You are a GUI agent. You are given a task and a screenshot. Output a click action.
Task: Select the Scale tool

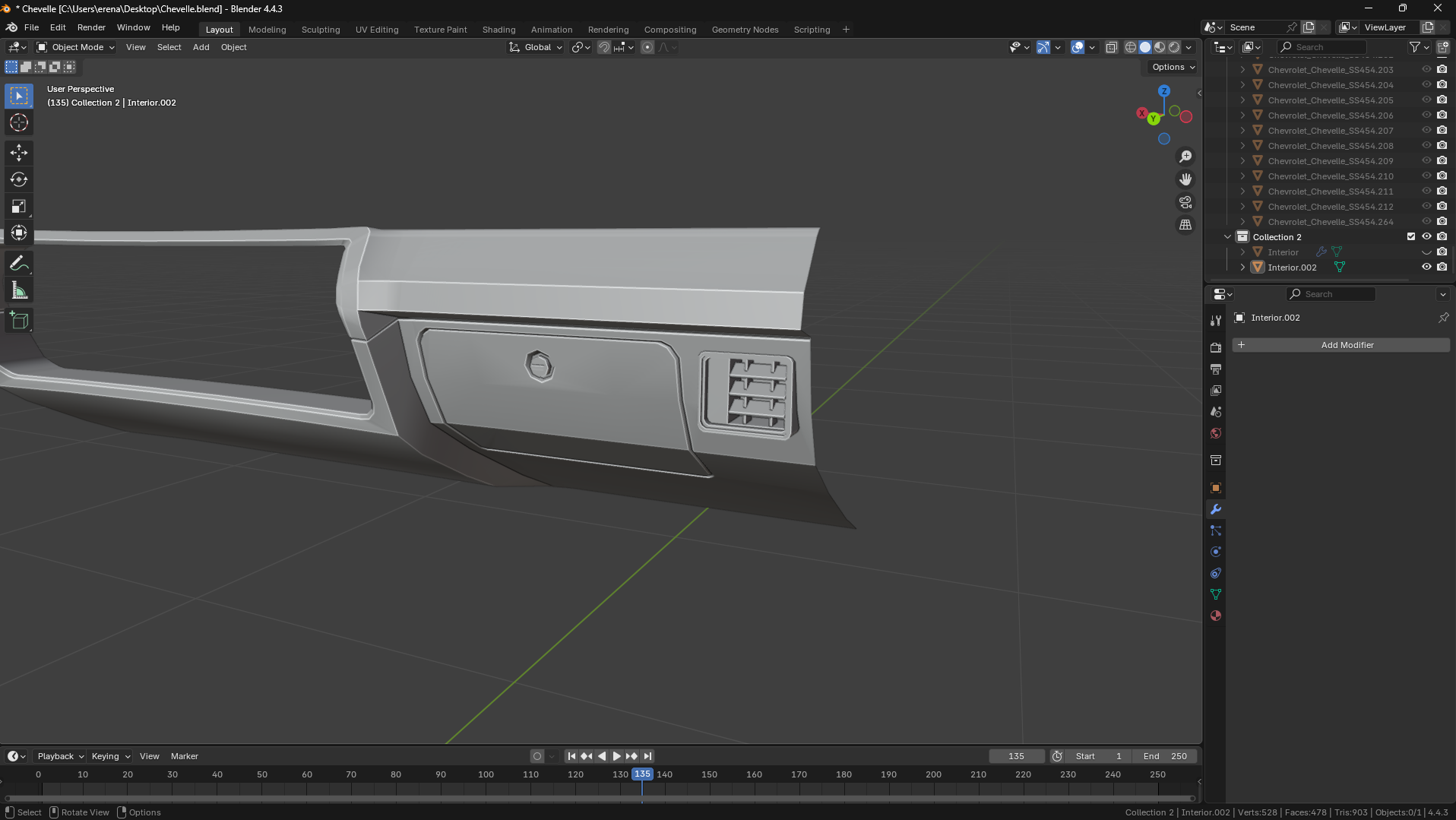19,206
